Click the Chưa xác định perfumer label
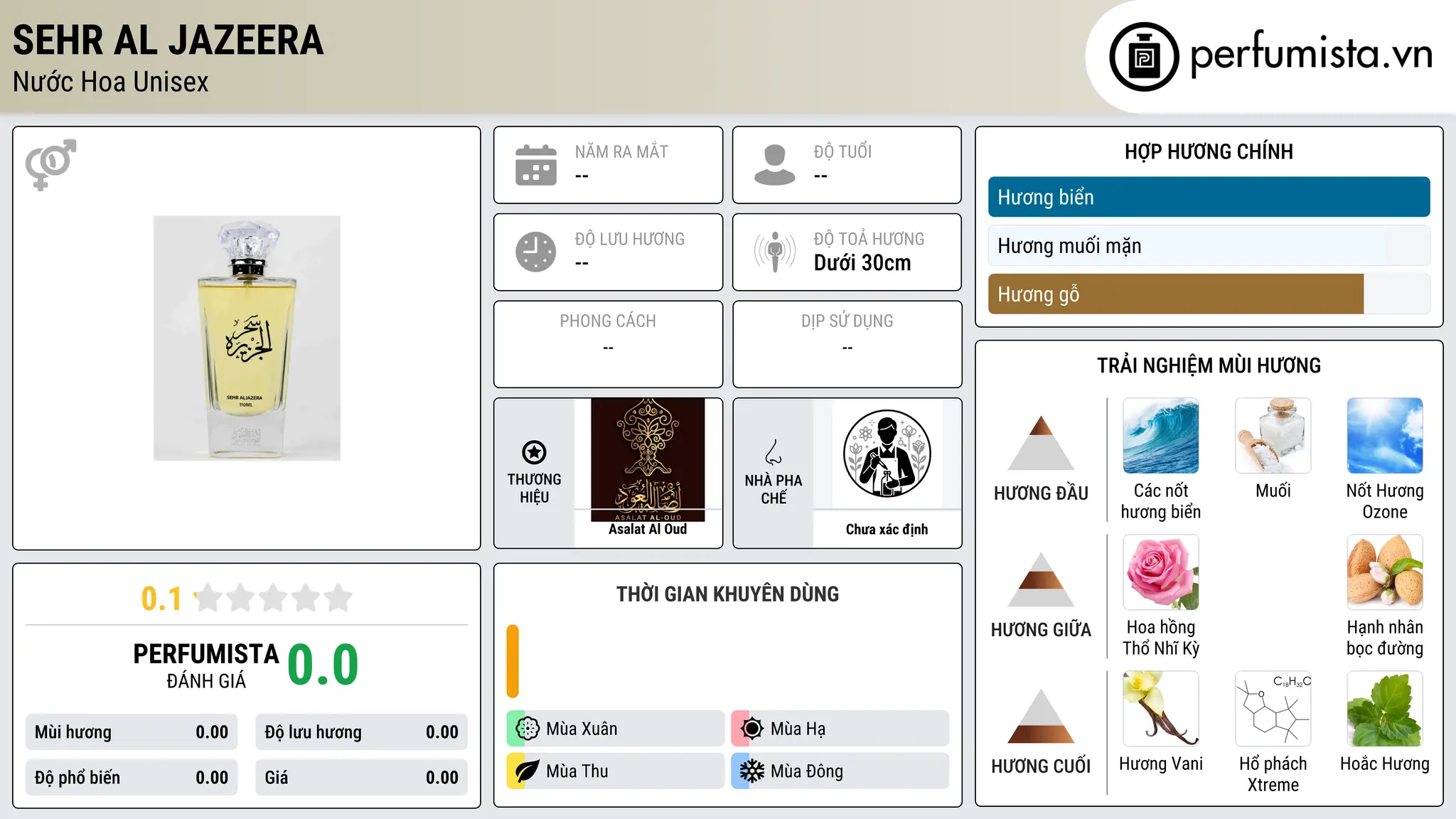1456x819 pixels. point(887,529)
